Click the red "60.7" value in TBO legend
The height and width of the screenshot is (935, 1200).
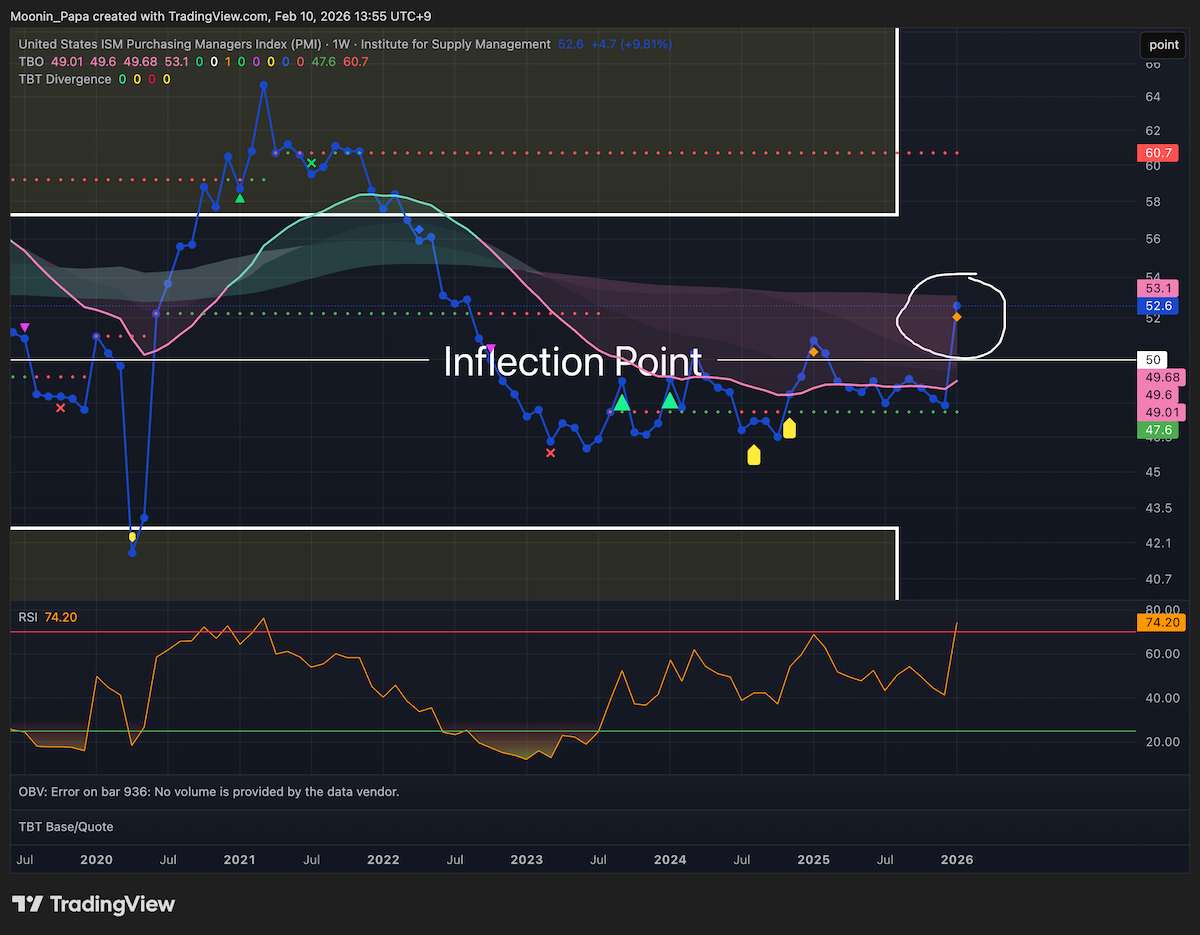click(355, 62)
